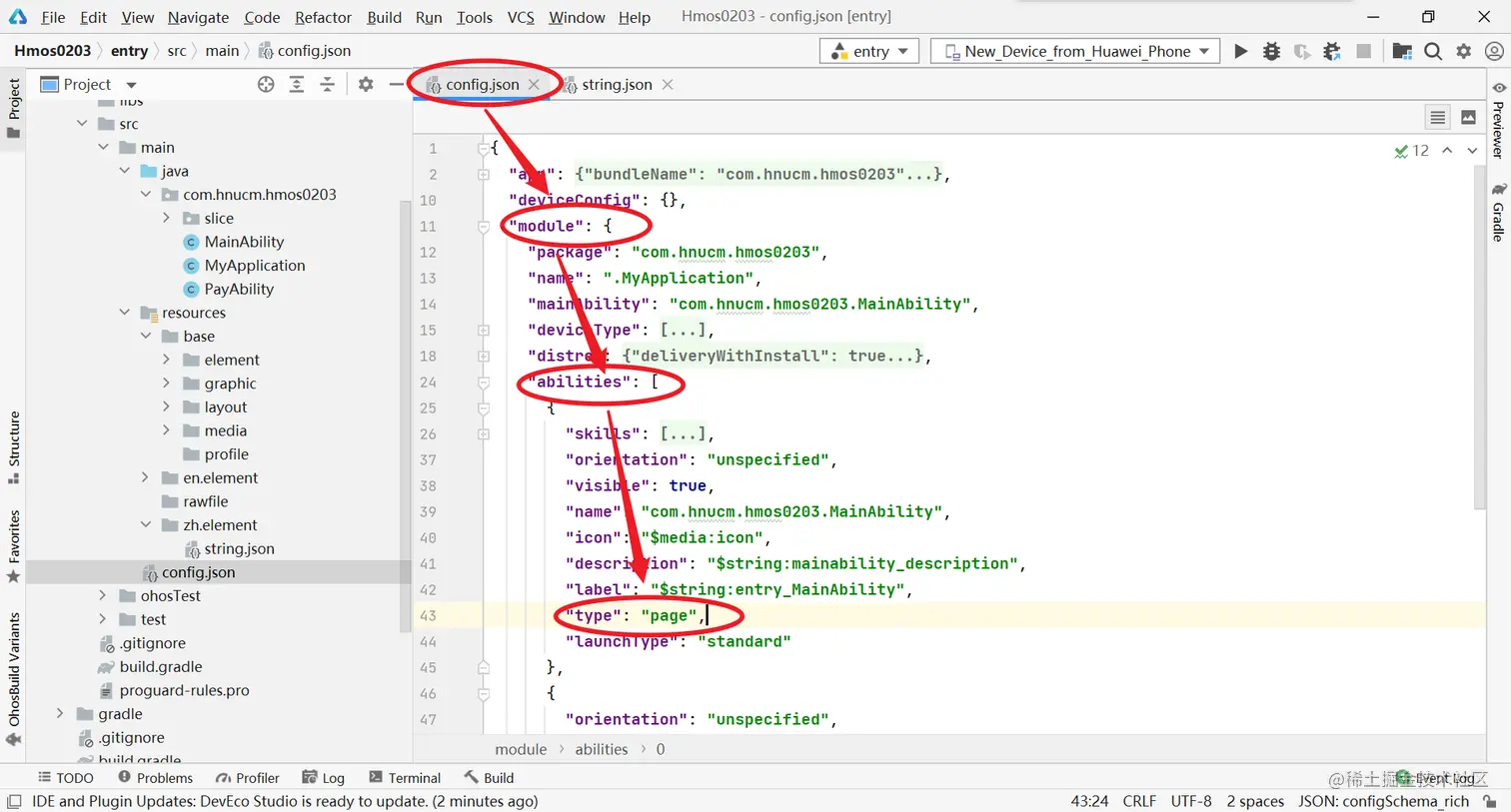Open the Project panel options gear
Image resolution: width=1511 pixels, height=812 pixels.
(x=366, y=85)
